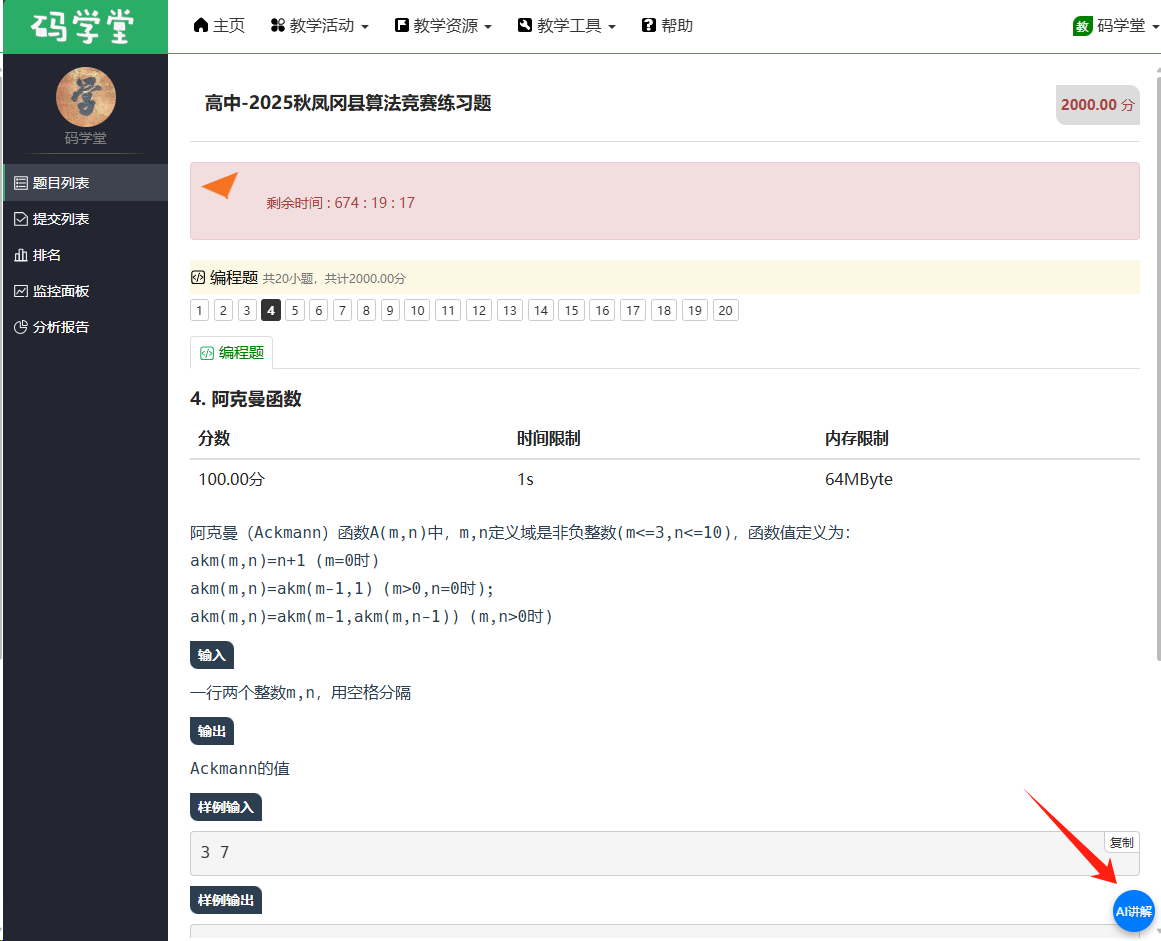The image size is (1161, 941).
Task: Click the blue AI讲解 floating button
Action: point(1133,911)
